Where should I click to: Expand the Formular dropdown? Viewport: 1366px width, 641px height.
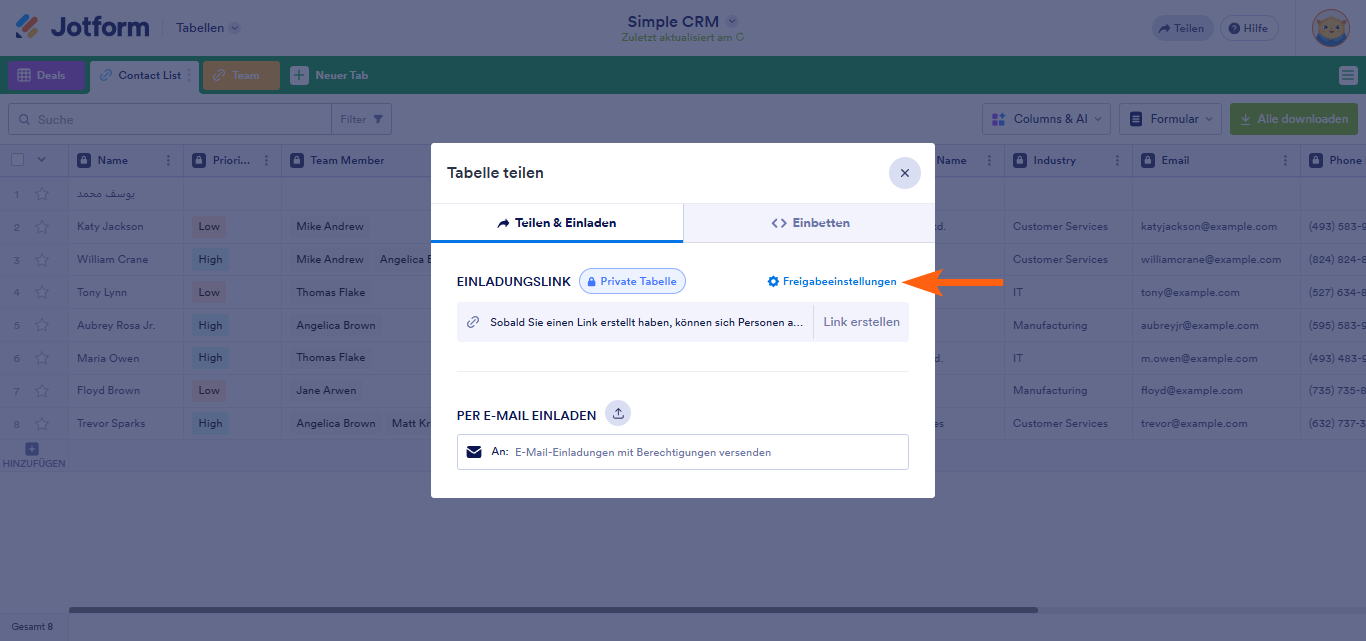click(1169, 119)
